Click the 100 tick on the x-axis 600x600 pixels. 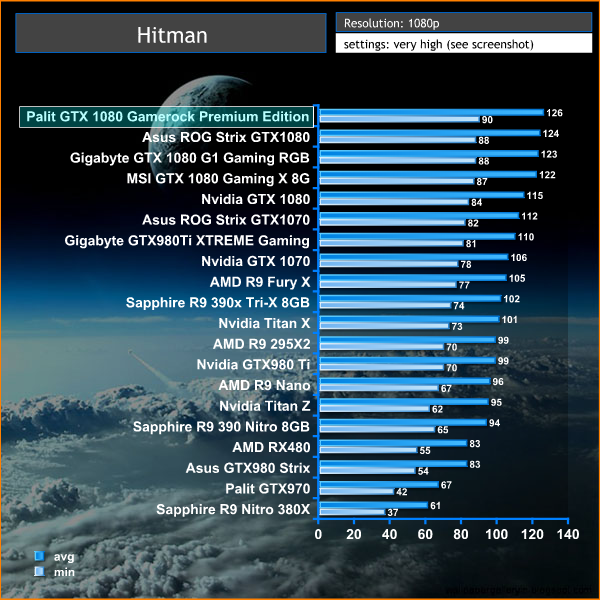pyautogui.click(x=496, y=534)
